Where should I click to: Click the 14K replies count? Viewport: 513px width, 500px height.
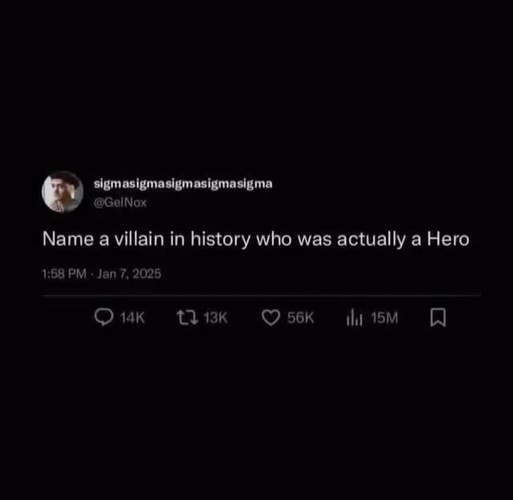pos(132,318)
